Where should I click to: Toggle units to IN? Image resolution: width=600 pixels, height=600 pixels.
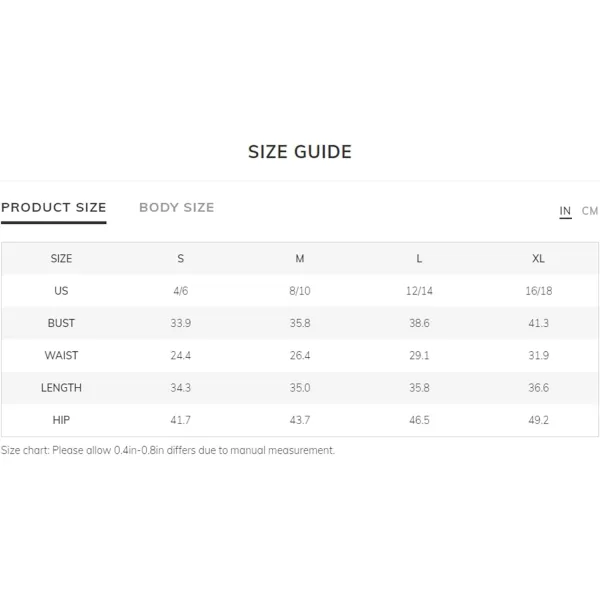(565, 211)
